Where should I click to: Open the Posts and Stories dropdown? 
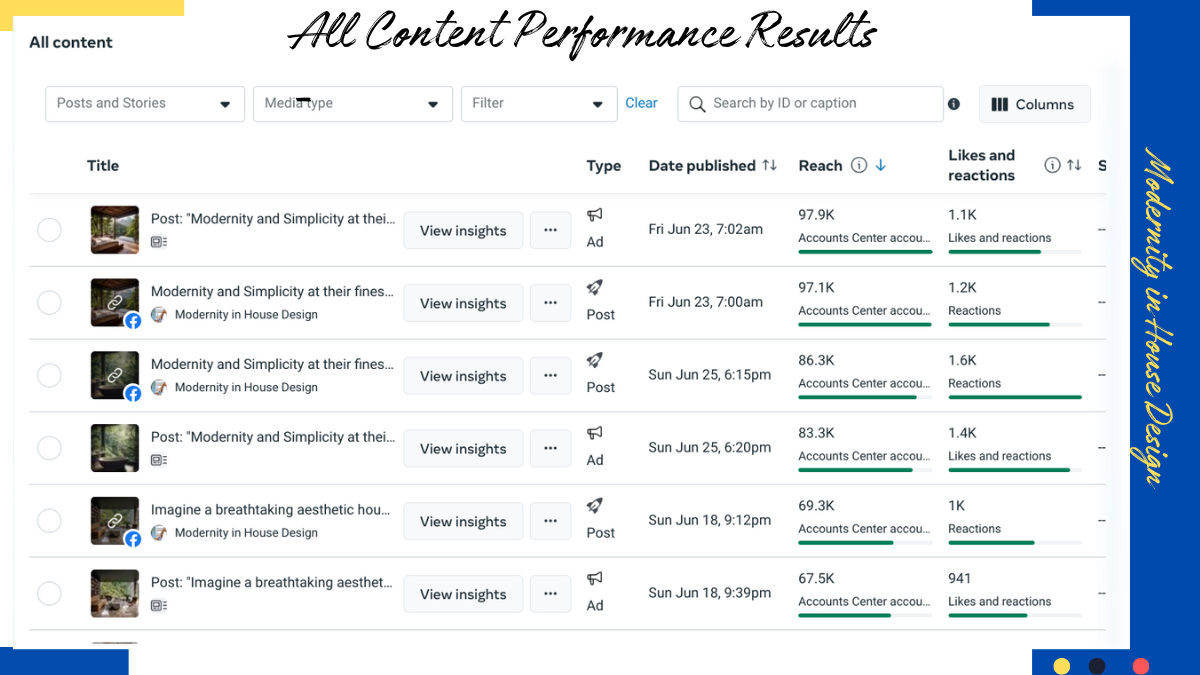click(x=145, y=104)
